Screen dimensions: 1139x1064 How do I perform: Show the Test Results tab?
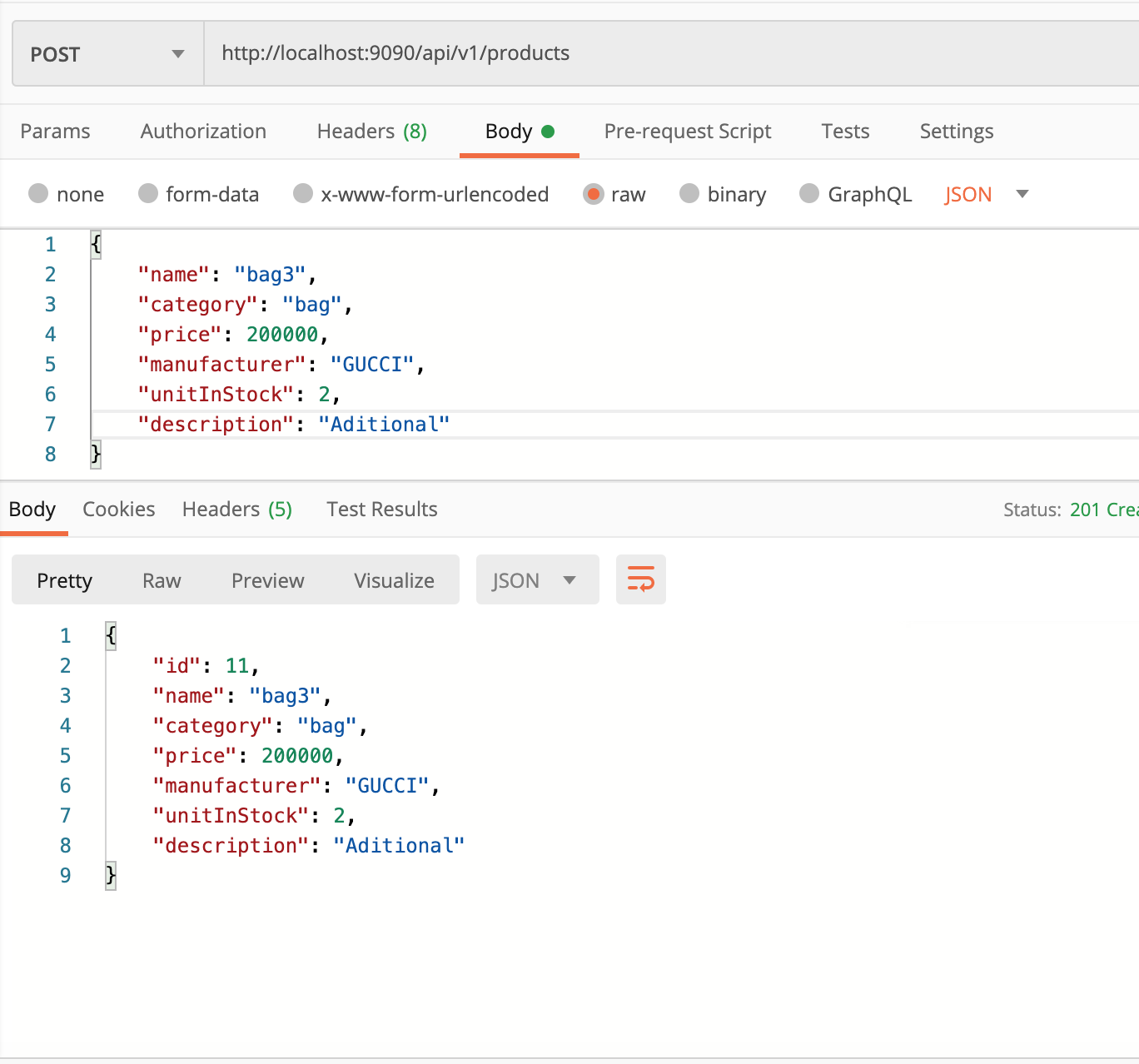tap(382, 510)
